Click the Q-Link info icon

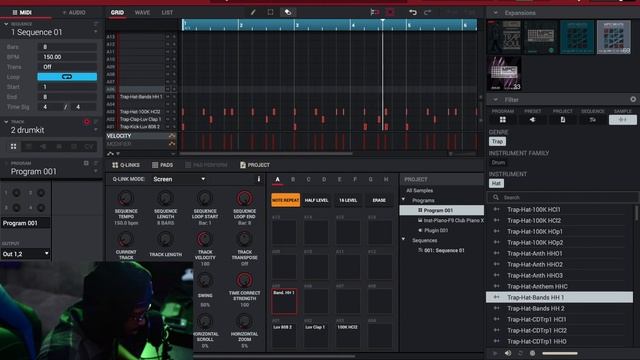click(258, 179)
